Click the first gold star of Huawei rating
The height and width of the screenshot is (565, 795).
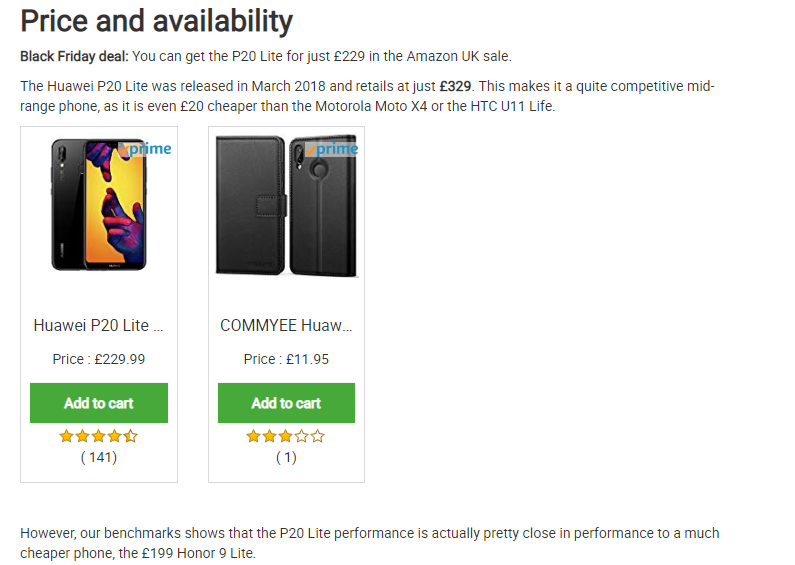(66, 436)
